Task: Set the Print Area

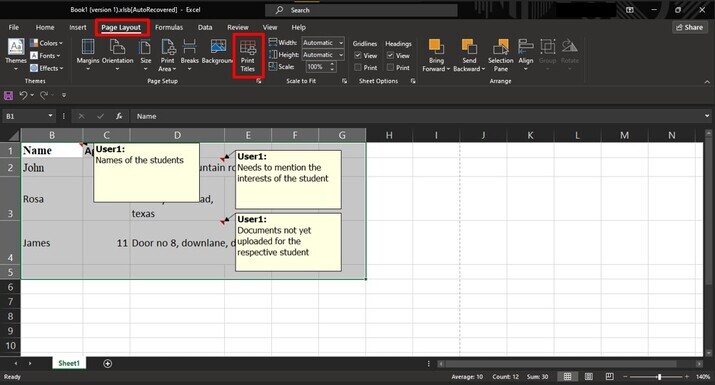Action: point(167,55)
